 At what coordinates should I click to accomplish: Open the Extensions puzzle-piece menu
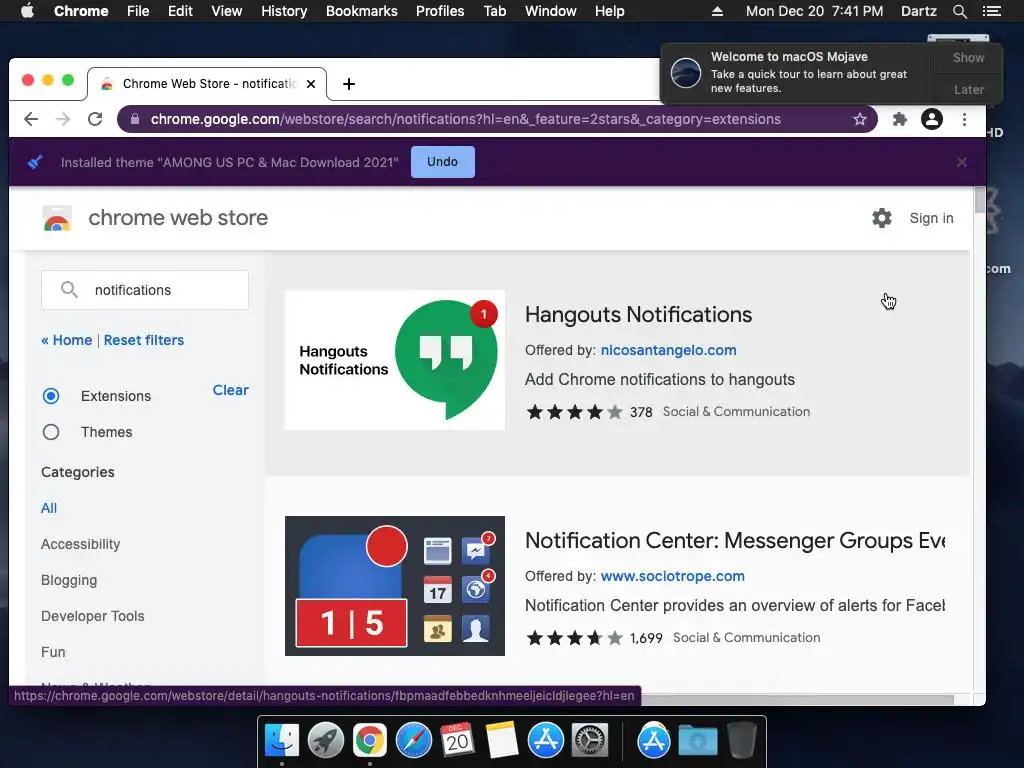point(899,119)
